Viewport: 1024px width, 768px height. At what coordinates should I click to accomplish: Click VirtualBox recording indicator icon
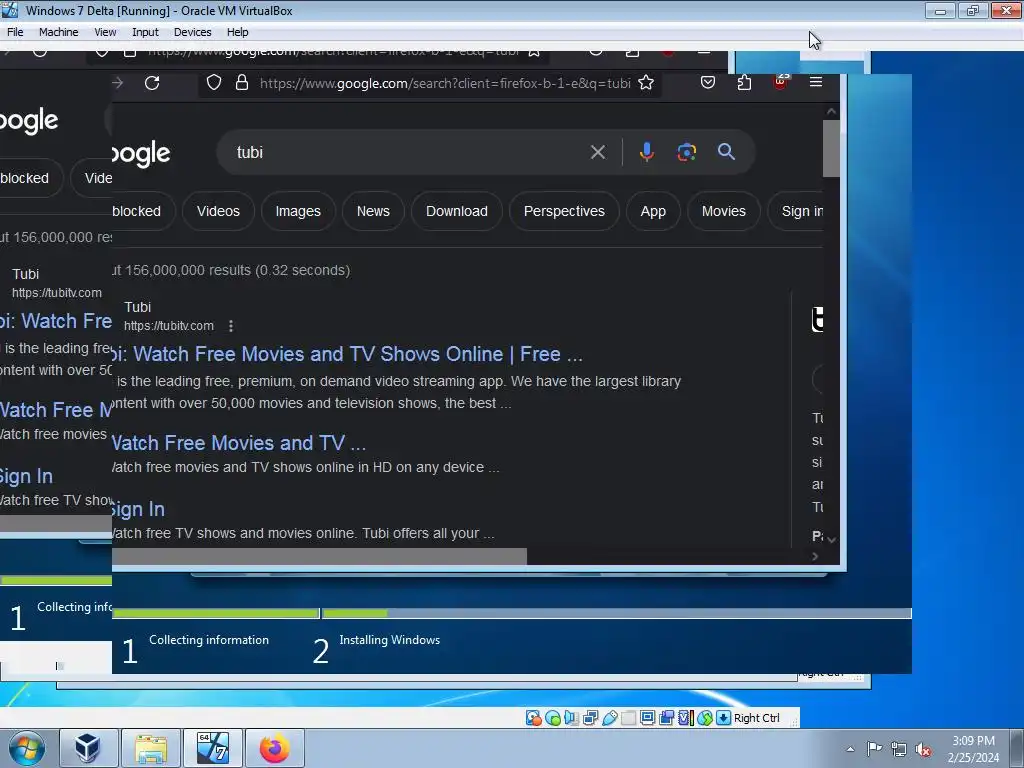666,718
